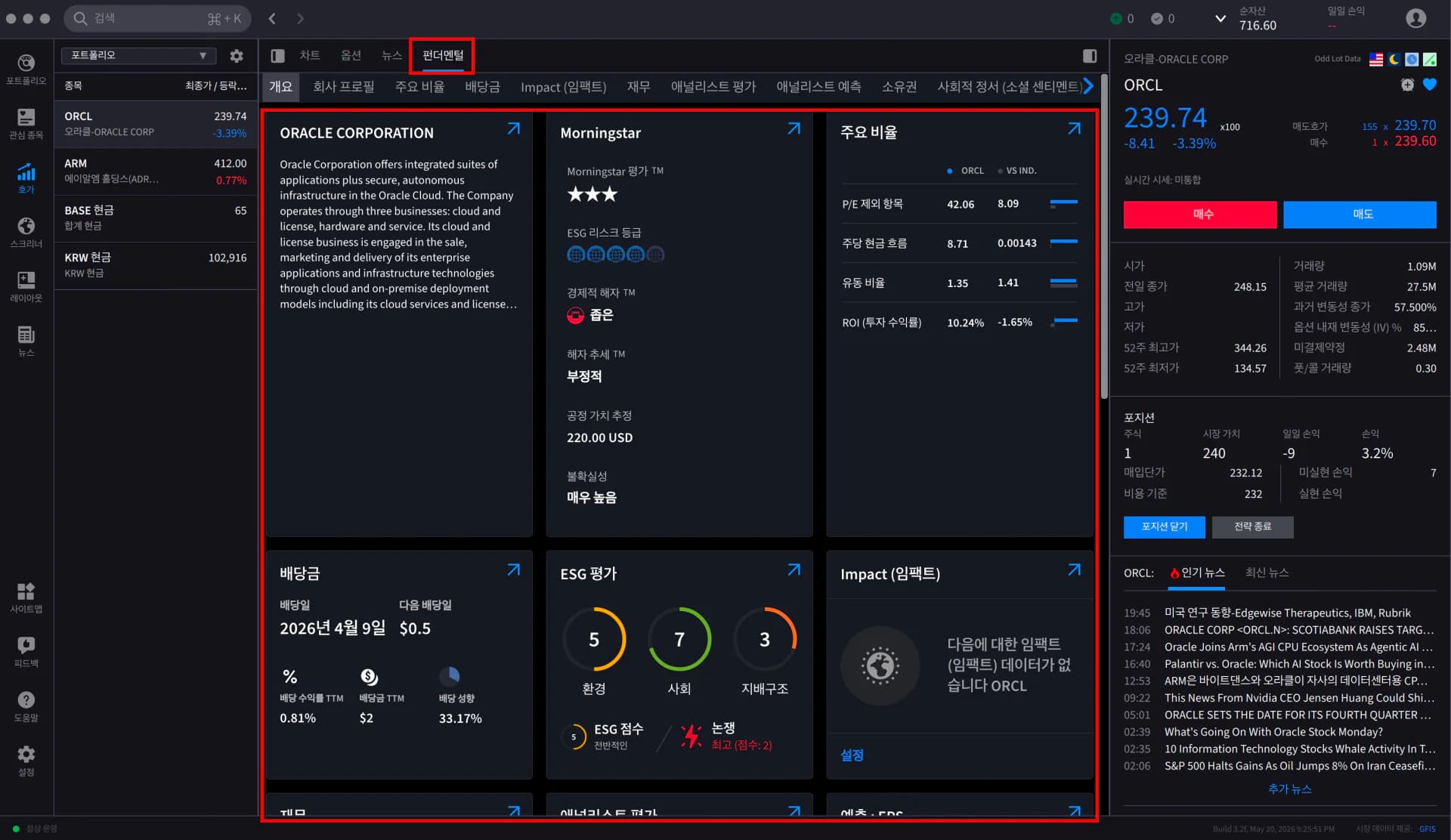1451x840 pixels.
Task: Open the 설정 link in Impact card
Action: pyautogui.click(x=852, y=755)
